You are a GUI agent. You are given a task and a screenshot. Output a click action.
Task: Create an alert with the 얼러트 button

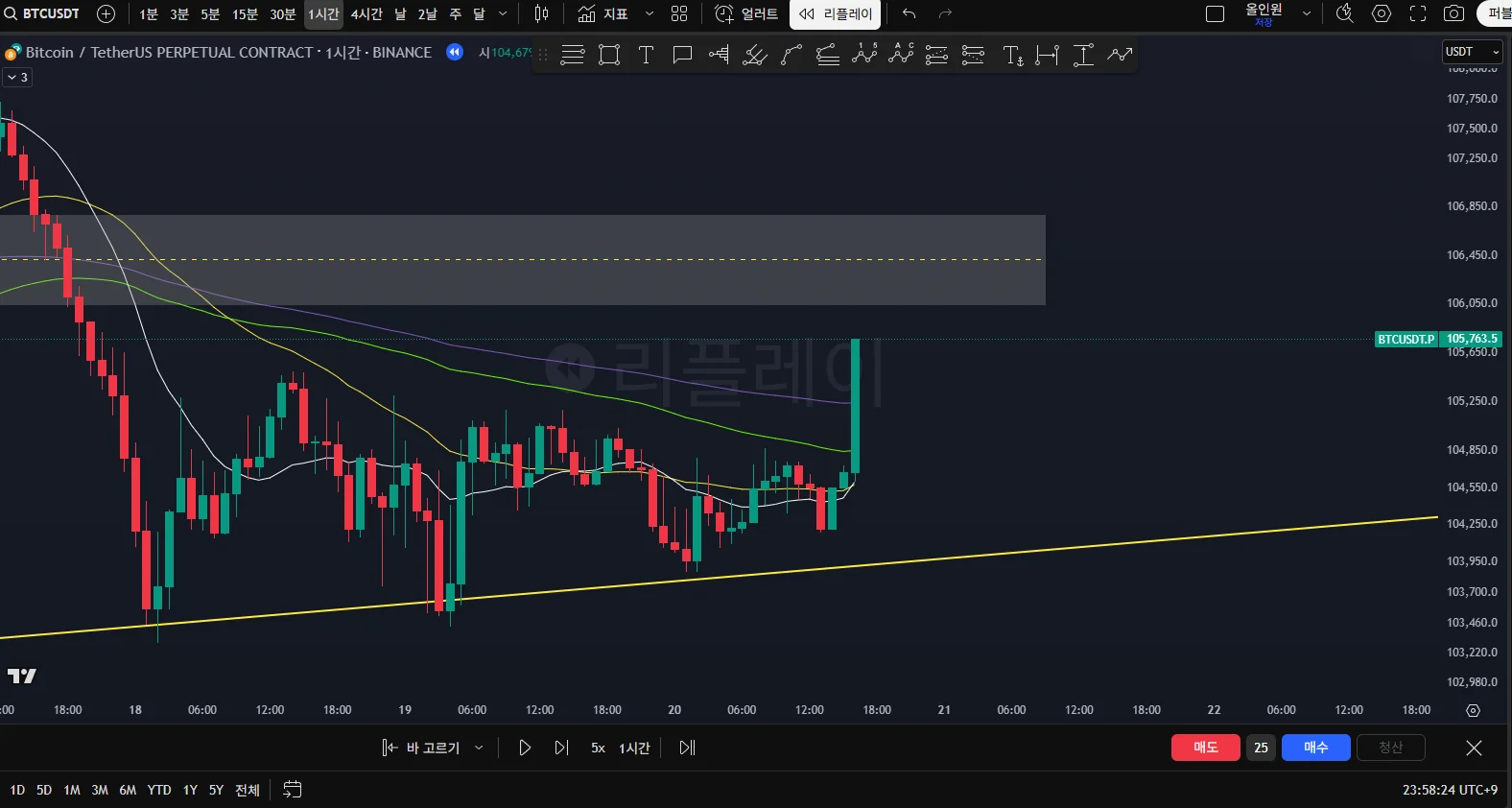click(746, 13)
